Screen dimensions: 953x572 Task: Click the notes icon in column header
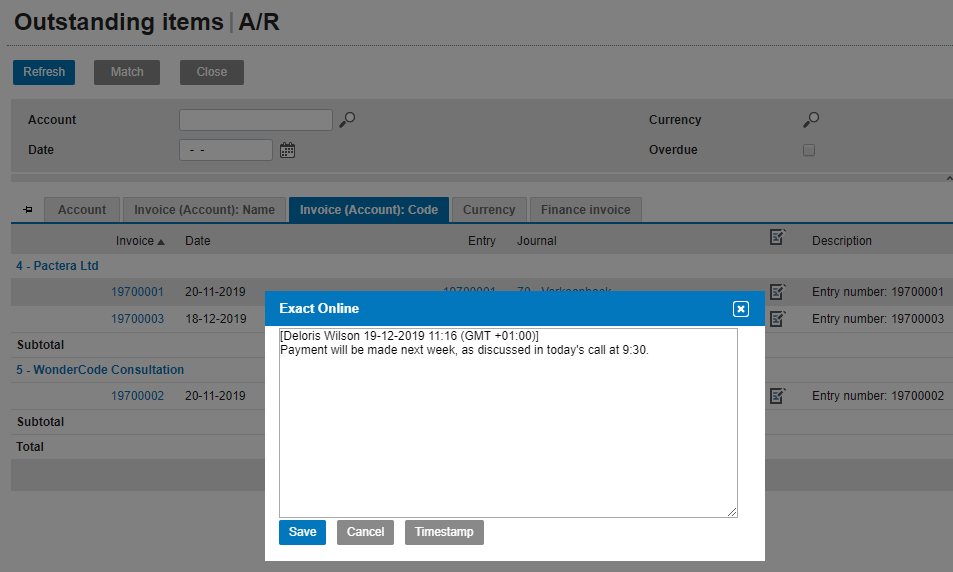(777, 238)
